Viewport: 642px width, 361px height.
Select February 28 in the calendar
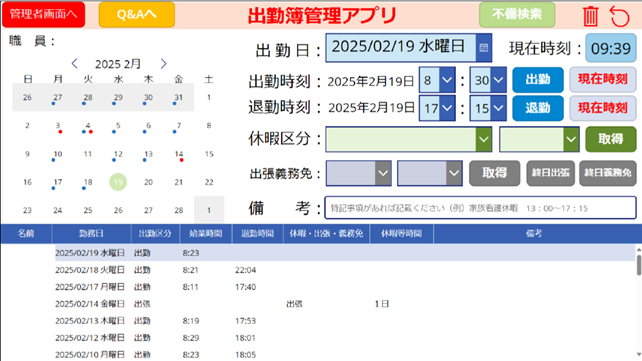[179, 210]
